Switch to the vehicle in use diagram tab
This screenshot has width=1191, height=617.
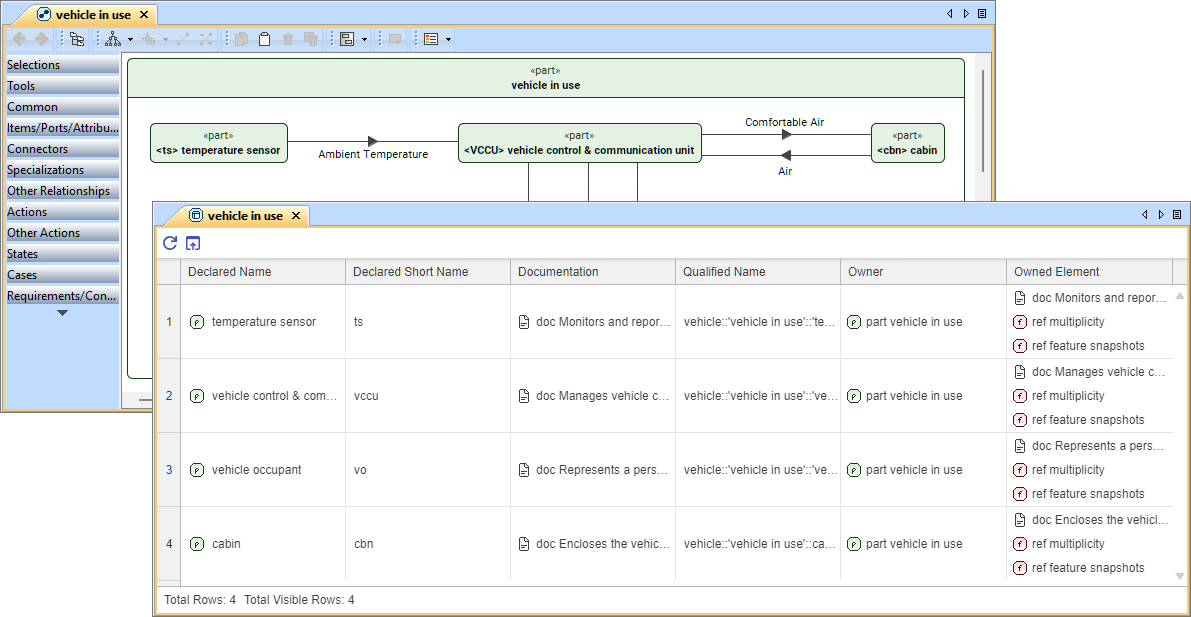pos(92,15)
